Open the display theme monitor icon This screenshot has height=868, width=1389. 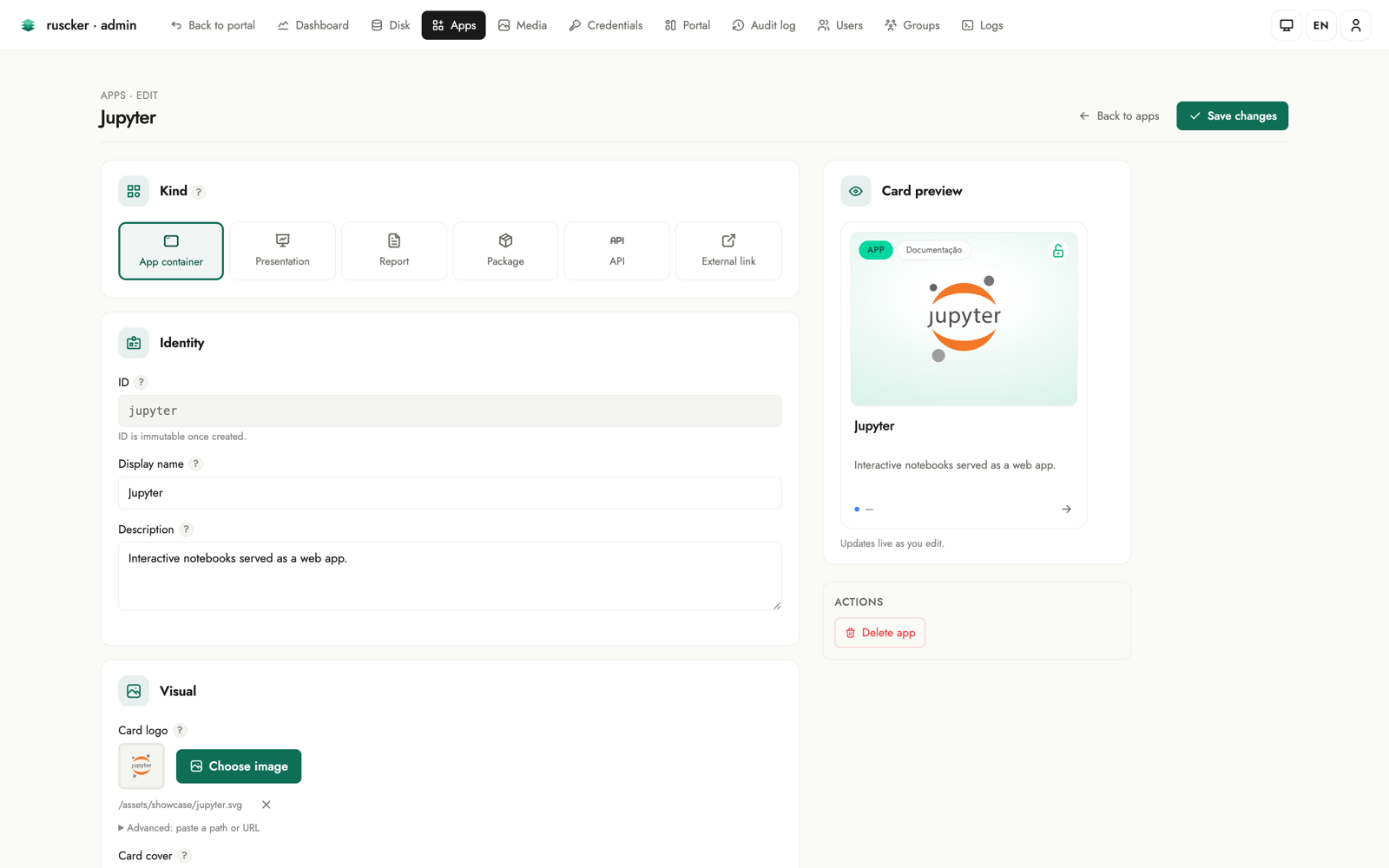click(1287, 25)
